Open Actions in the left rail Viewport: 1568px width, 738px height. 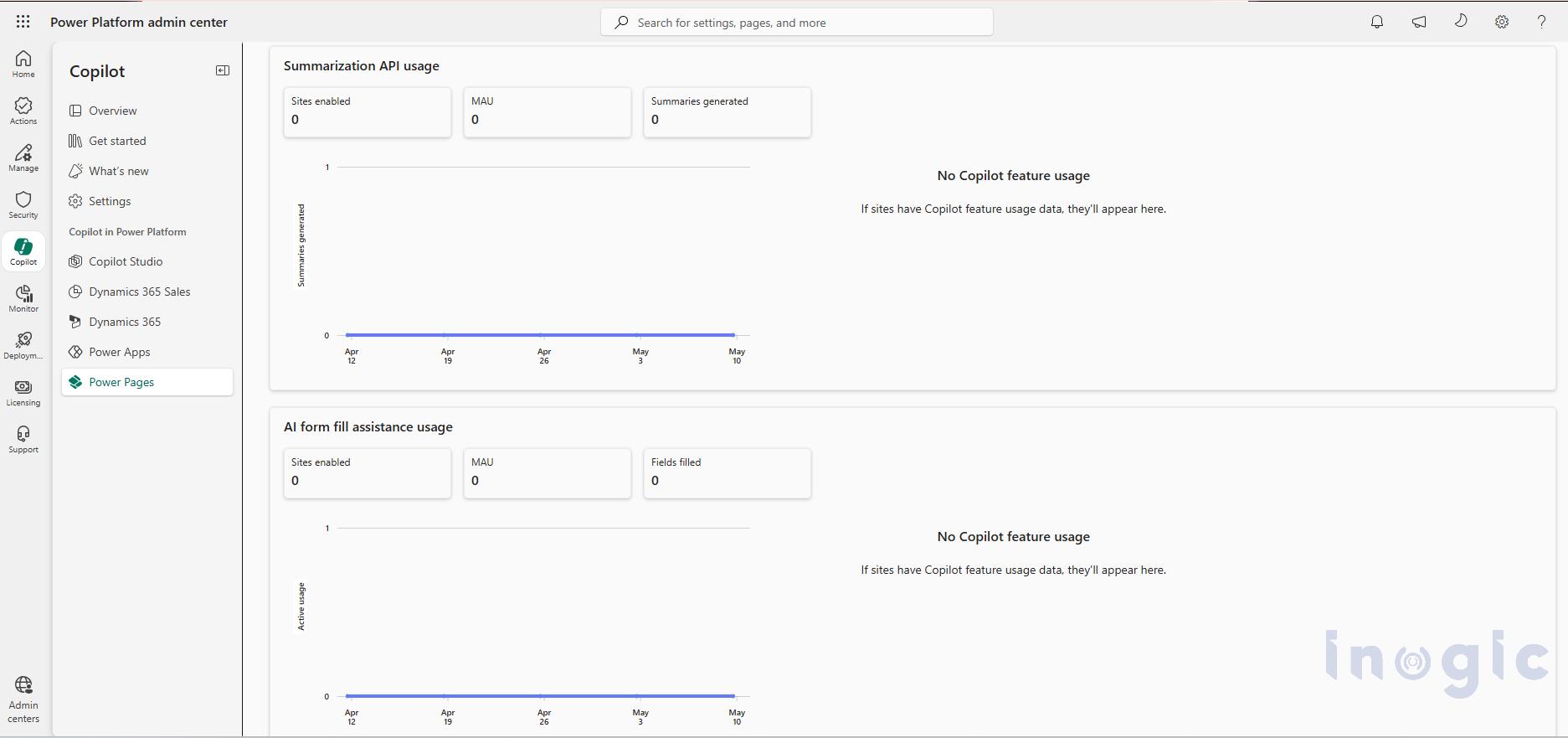pyautogui.click(x=23, y=111)
